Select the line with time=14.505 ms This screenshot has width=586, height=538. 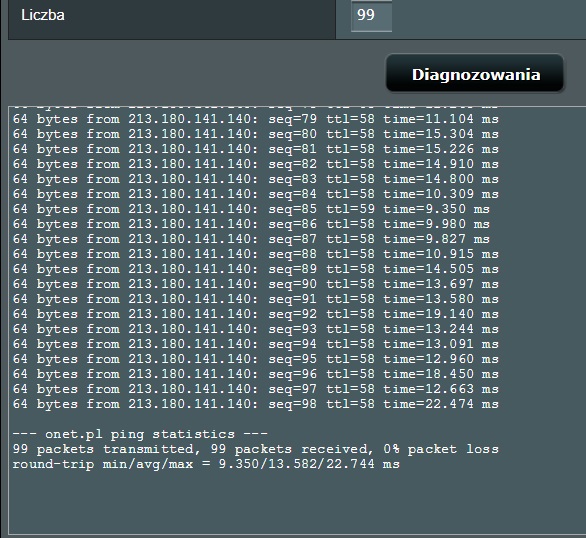(256, 269)
